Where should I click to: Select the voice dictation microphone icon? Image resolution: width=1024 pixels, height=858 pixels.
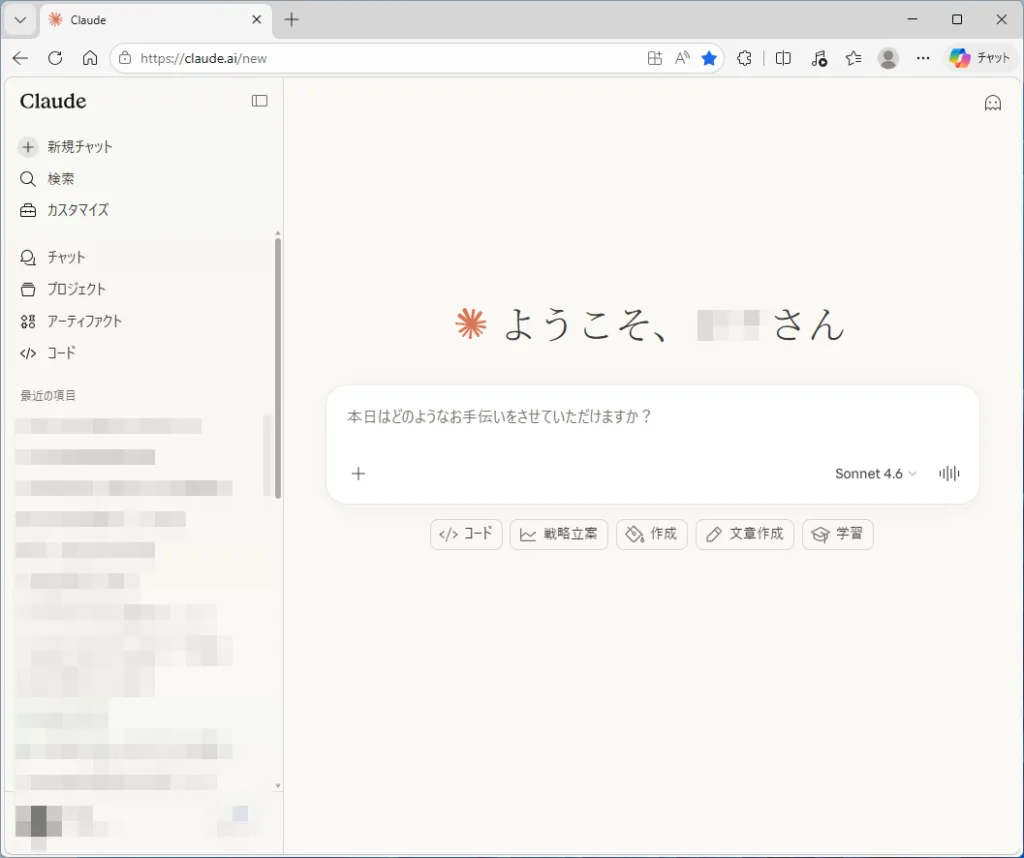coord(948,473)
